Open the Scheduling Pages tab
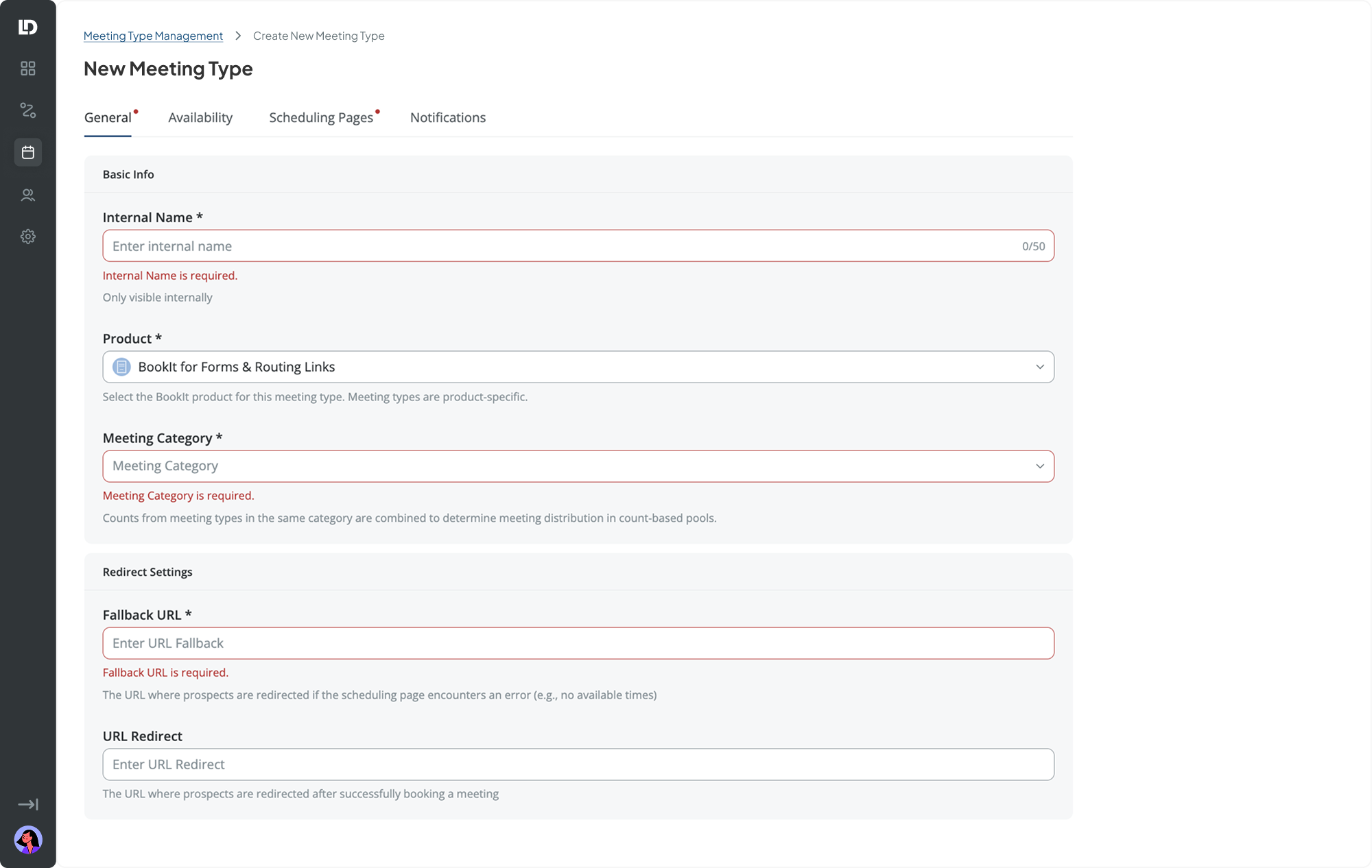This screenshot has height=868, width=1372. pos(321,117)
